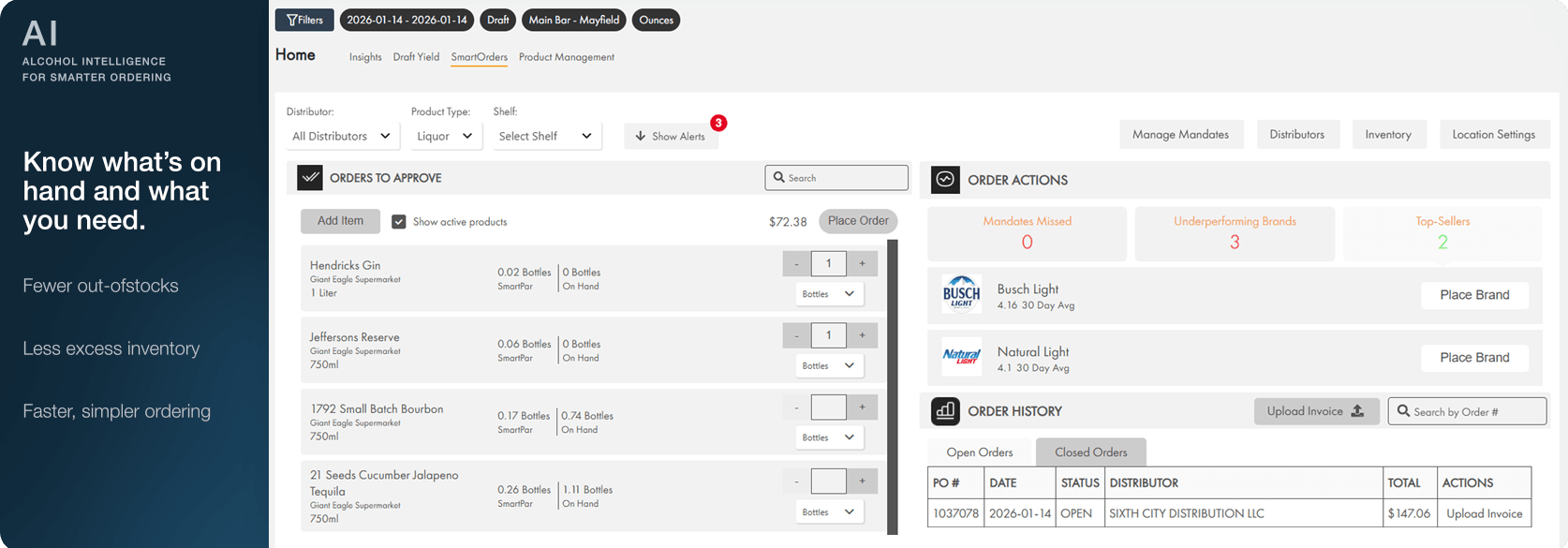Click PO number 1037078 cell
This screenshot has height=548, width=1568.
[955, 513]
